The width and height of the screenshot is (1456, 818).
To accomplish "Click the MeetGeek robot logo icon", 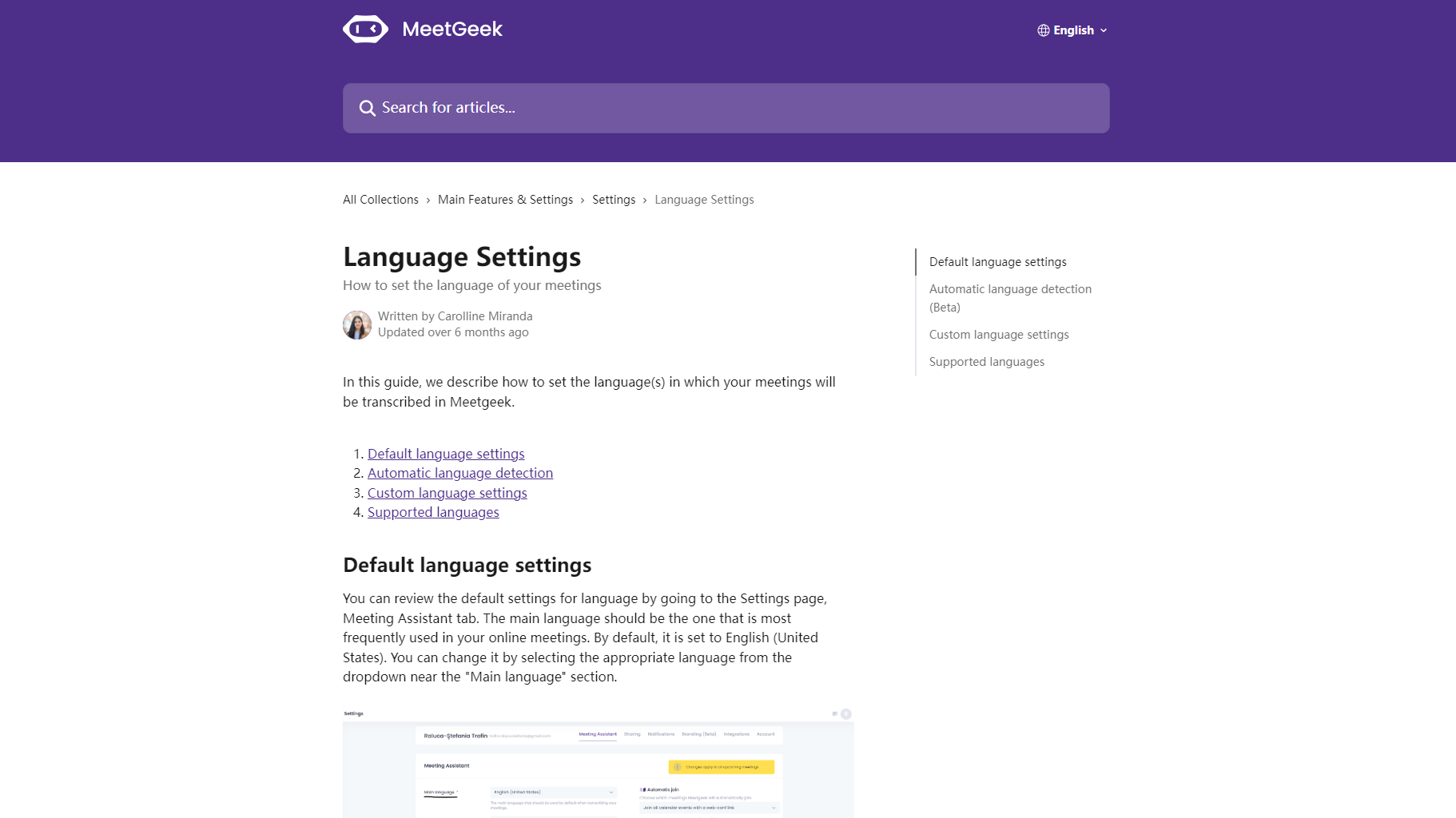I will point(365,30).
